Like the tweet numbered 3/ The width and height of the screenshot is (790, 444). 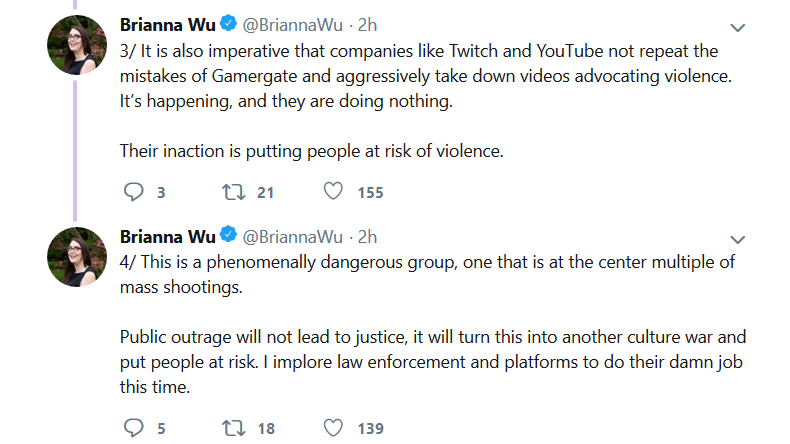333,192
